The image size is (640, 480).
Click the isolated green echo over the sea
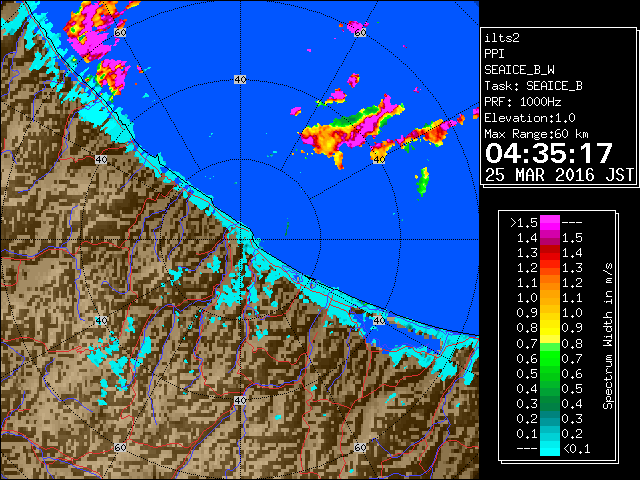[x=422, y=182]
